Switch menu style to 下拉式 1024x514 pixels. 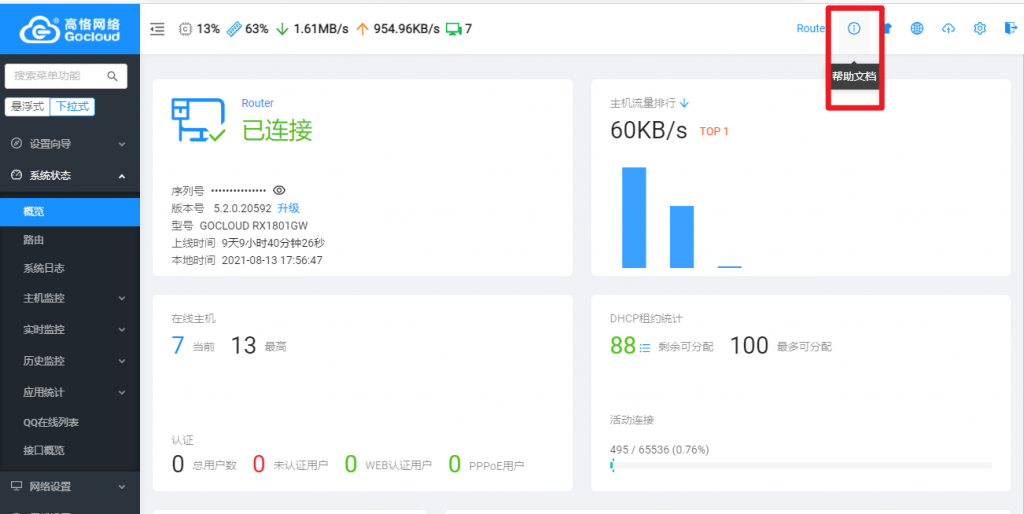click(x=72, y=106)
